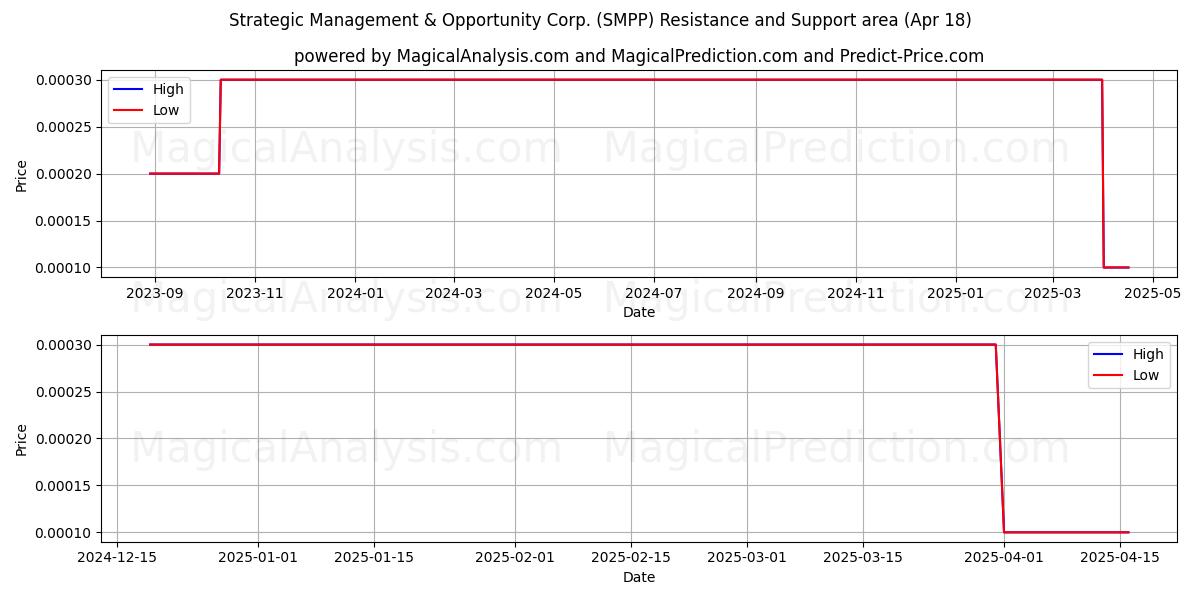Click the 2025-01 x-axis tick label

click(x=956, y=294)
